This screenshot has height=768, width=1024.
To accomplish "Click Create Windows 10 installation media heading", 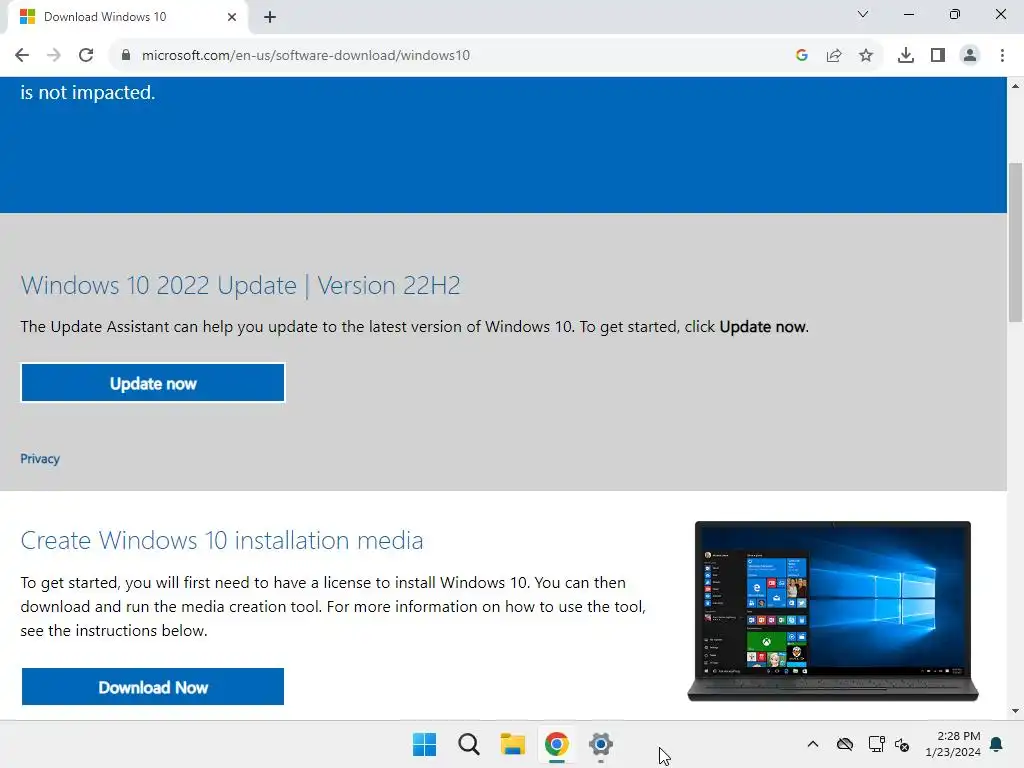I will (221, 540).
